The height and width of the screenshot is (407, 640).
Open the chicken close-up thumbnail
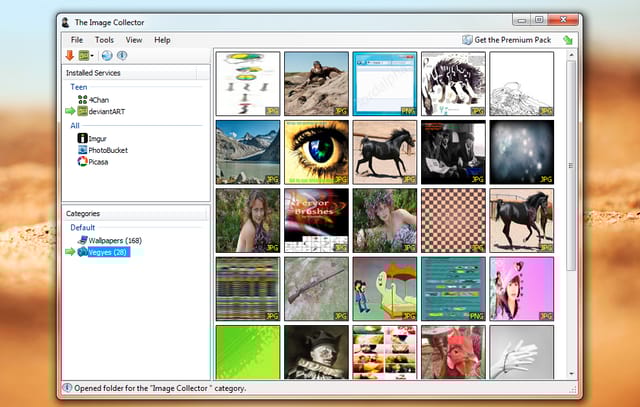[x=453, y=352]
